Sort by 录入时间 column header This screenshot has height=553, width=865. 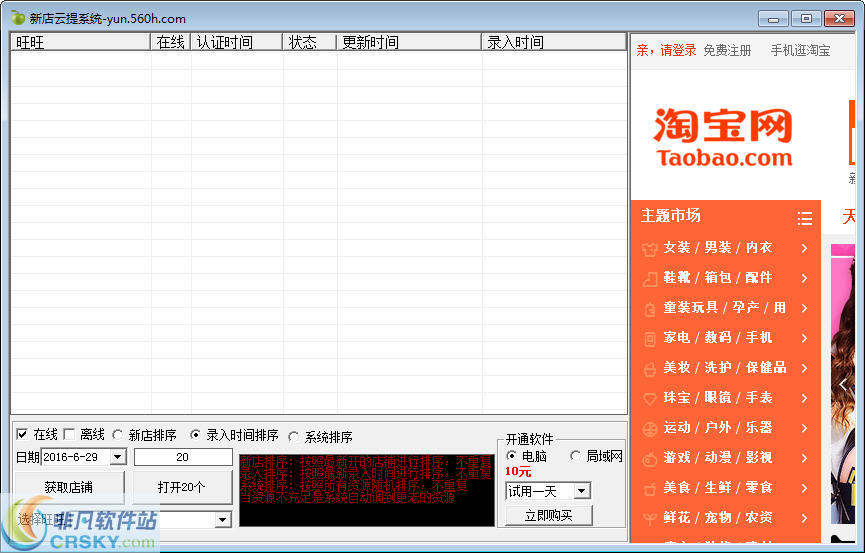coord(554,42)
